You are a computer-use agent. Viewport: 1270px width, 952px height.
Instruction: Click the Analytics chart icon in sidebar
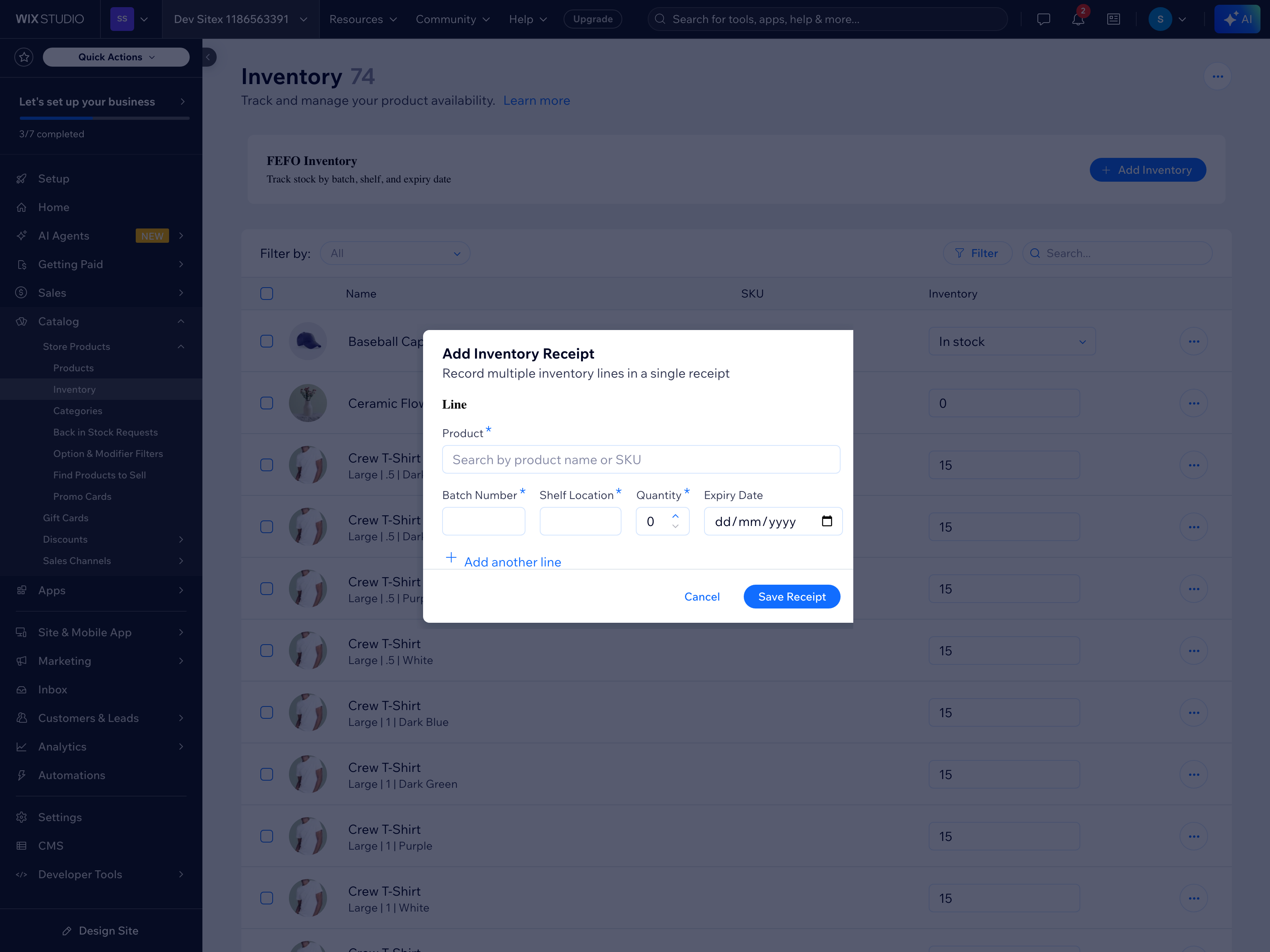point(22,747)
